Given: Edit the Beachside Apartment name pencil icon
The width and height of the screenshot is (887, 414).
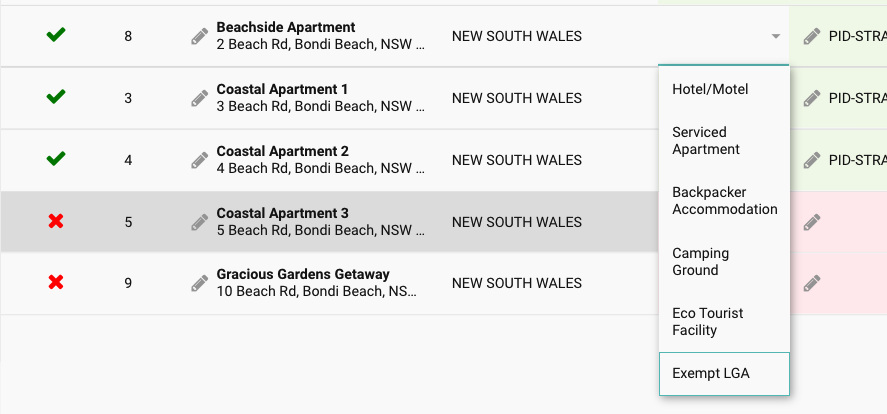Looking at the screenshot, I should pos(200,37).
